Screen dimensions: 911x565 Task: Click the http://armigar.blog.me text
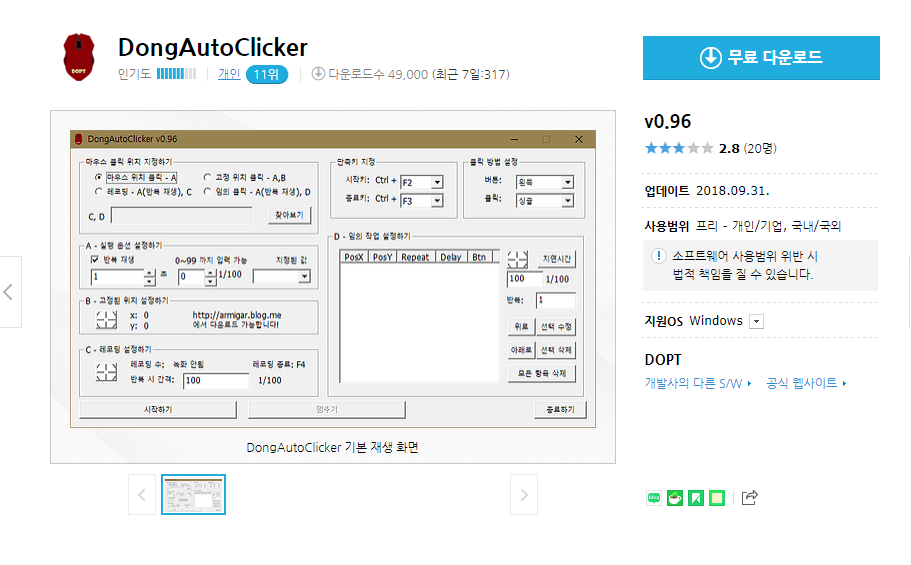click(237, 315)
